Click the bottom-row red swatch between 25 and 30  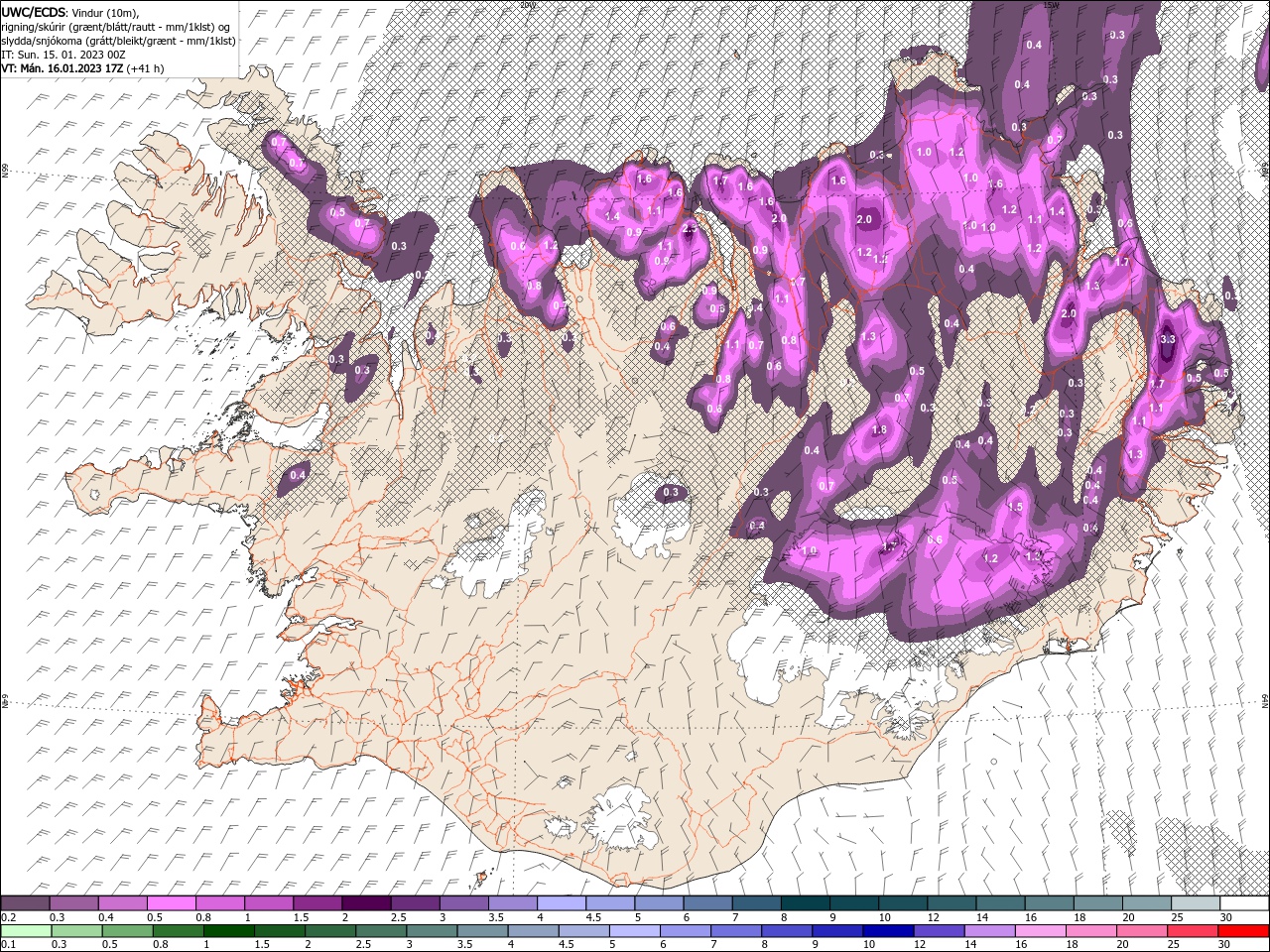point(1193,931)
